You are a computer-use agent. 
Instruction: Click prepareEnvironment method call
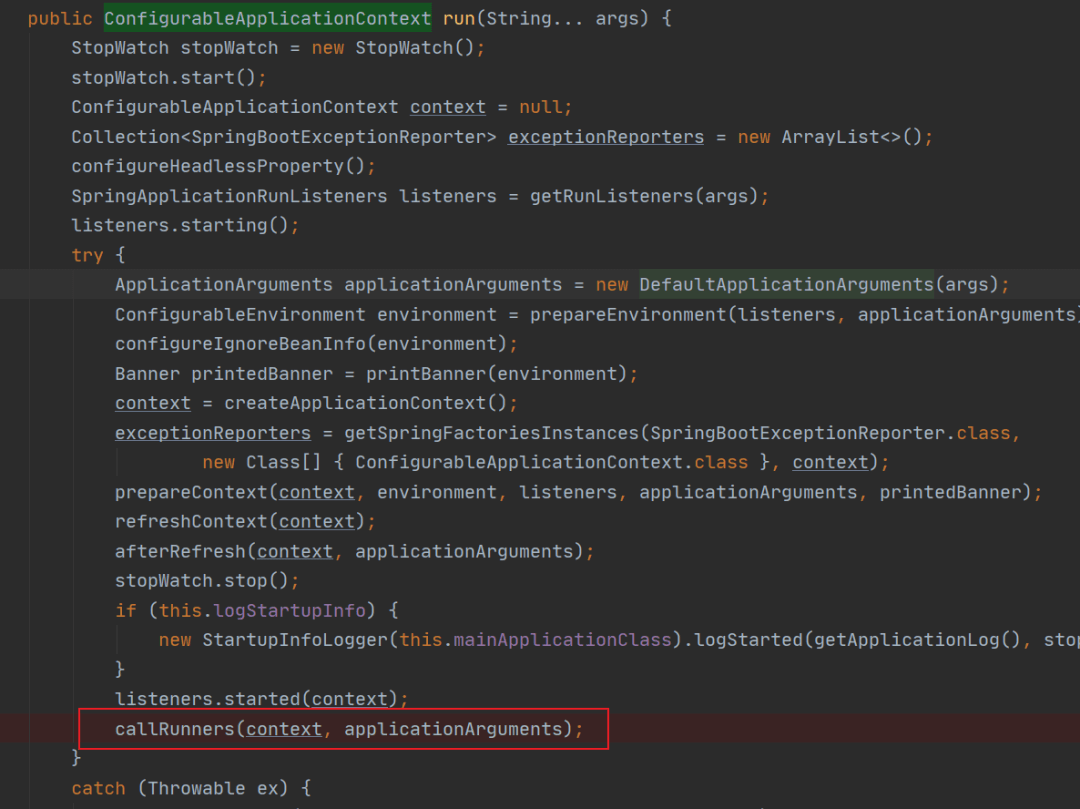click(x=628, y=315)
